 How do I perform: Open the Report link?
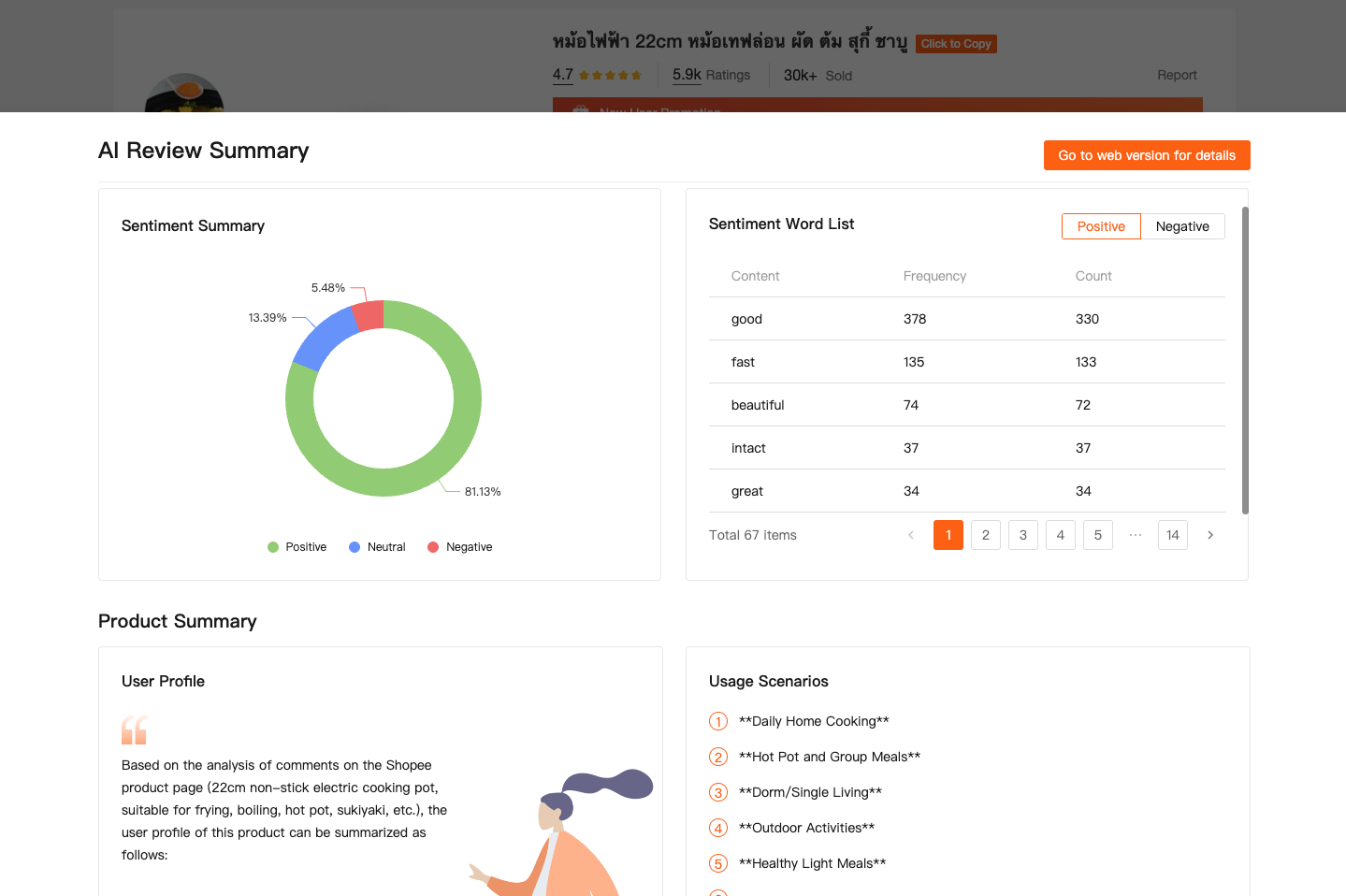click(x=1177, y=75)
